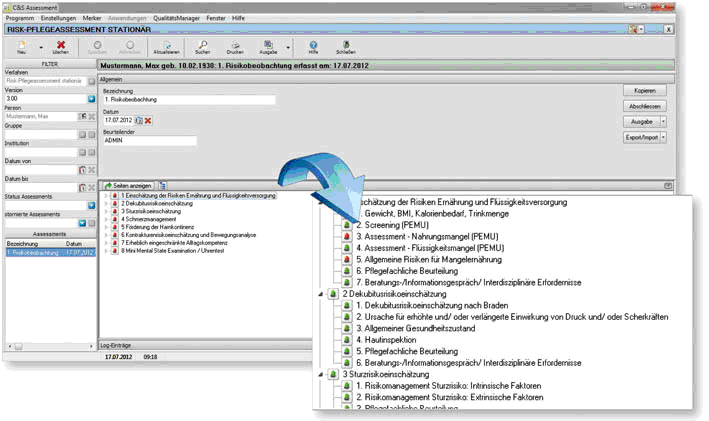Screen dimensions: 709x421
Task: Click the collapse icon on the tree panel header
Action: [668, 185]
